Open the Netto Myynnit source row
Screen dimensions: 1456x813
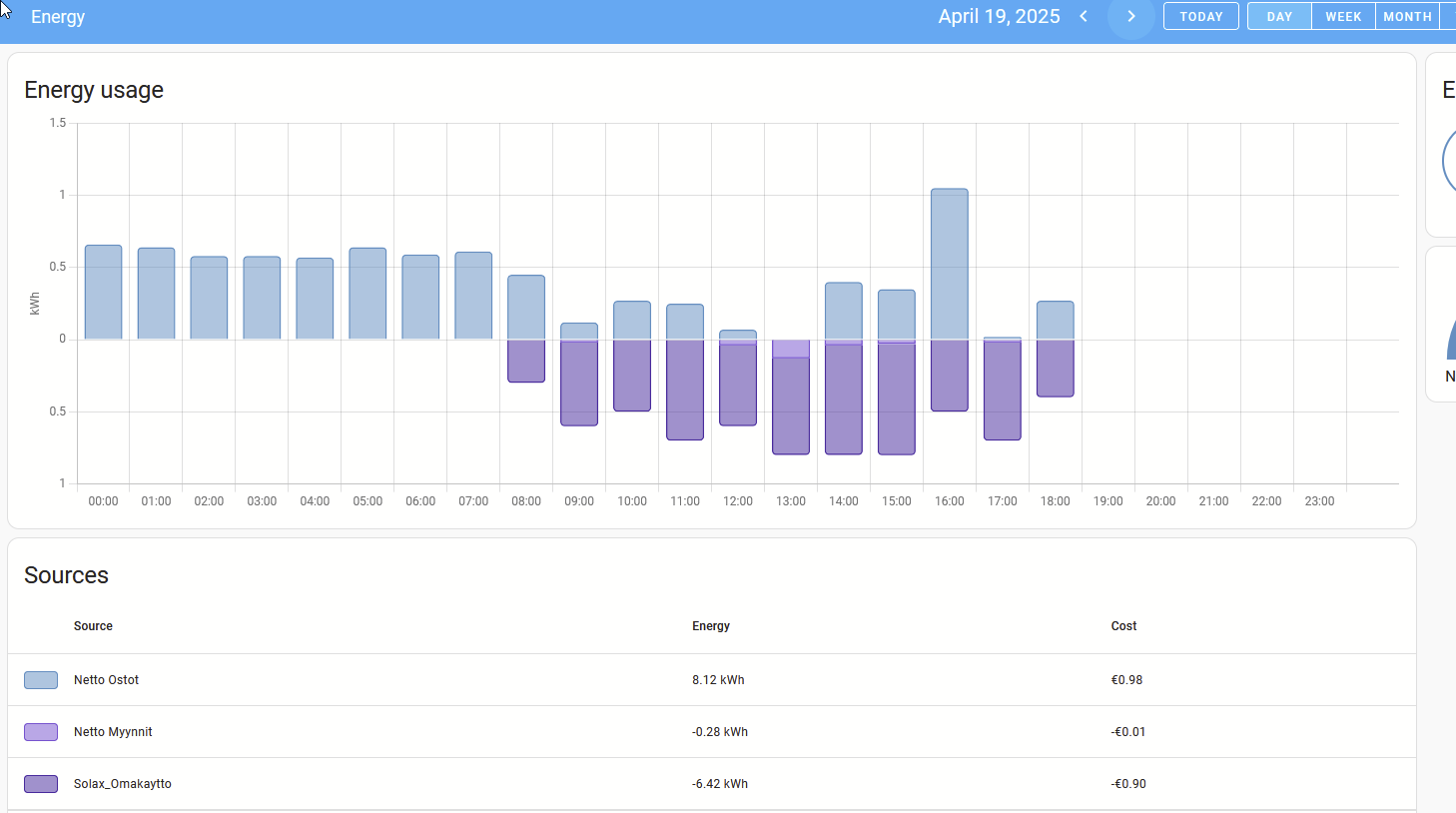point(113,732)
